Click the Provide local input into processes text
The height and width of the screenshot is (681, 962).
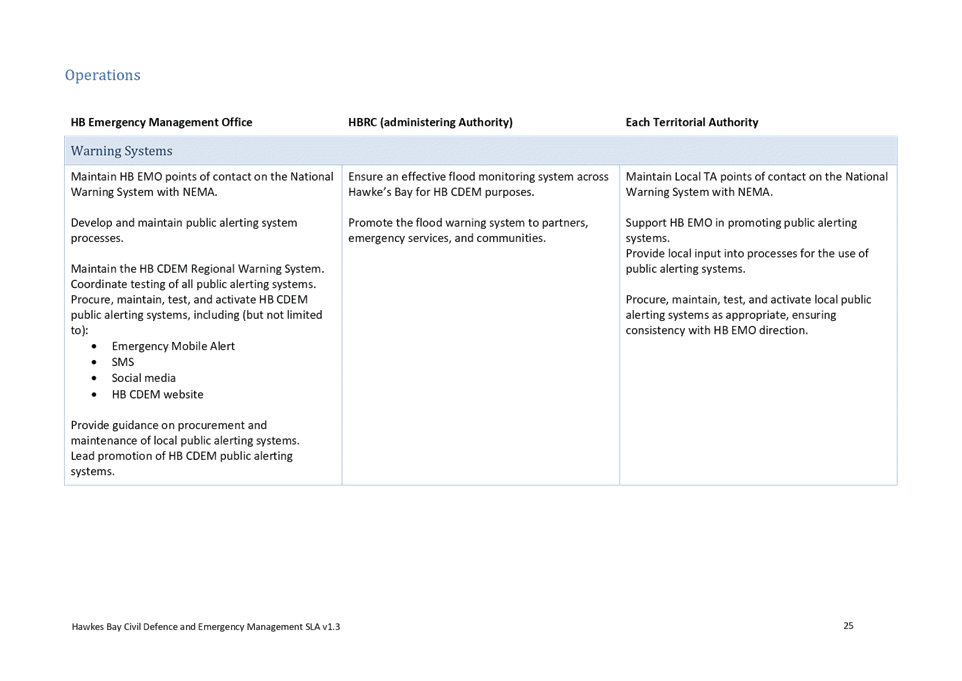pyautogui.click(x=747, y=261)
